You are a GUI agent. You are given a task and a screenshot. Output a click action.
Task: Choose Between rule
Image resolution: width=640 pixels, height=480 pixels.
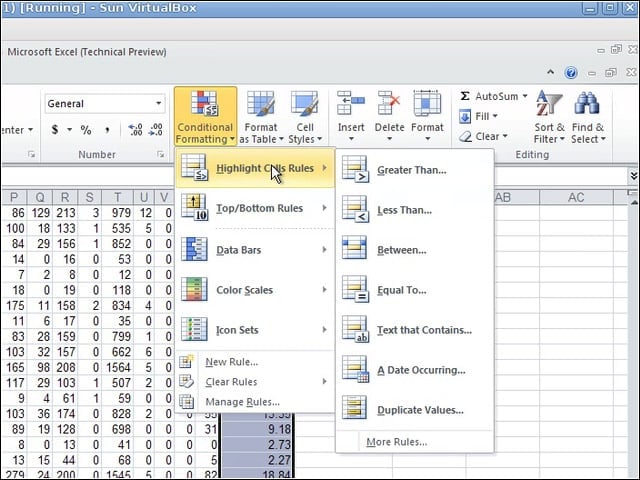tap(414, 250)
